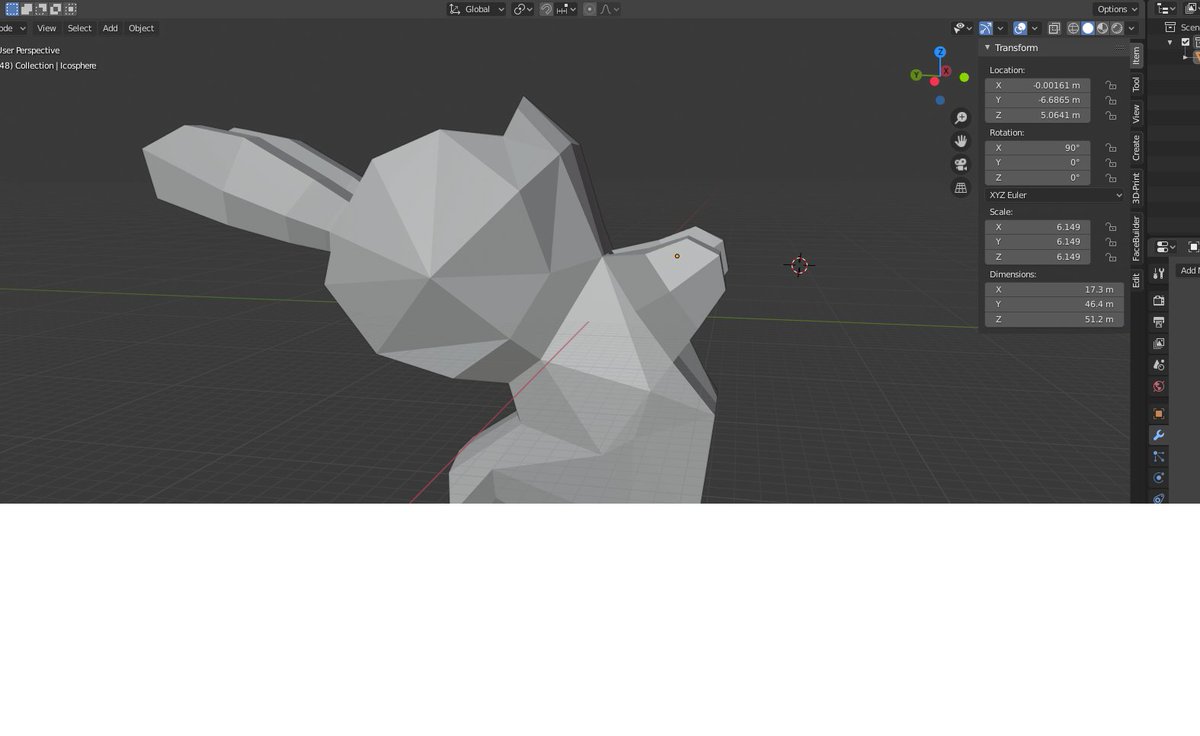
Task: Choose the extend selection mode icon
Action: (26, 9)
